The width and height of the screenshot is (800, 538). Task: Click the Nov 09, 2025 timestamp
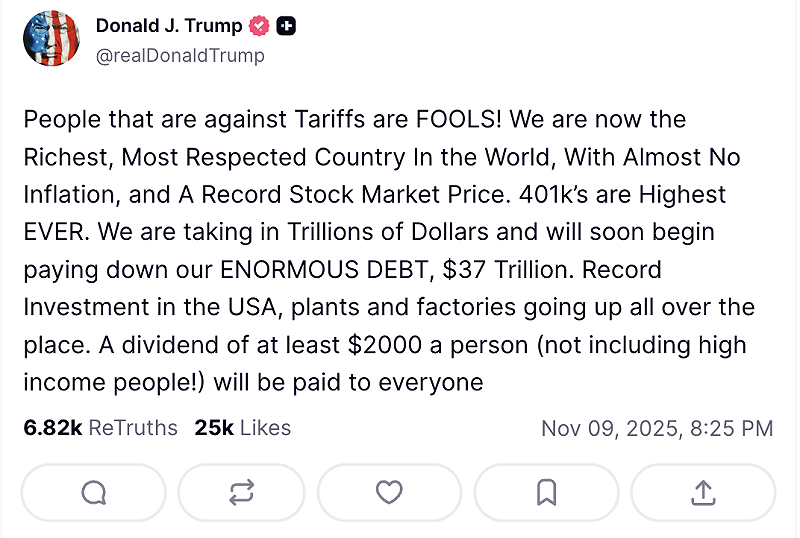click(657, 428)
